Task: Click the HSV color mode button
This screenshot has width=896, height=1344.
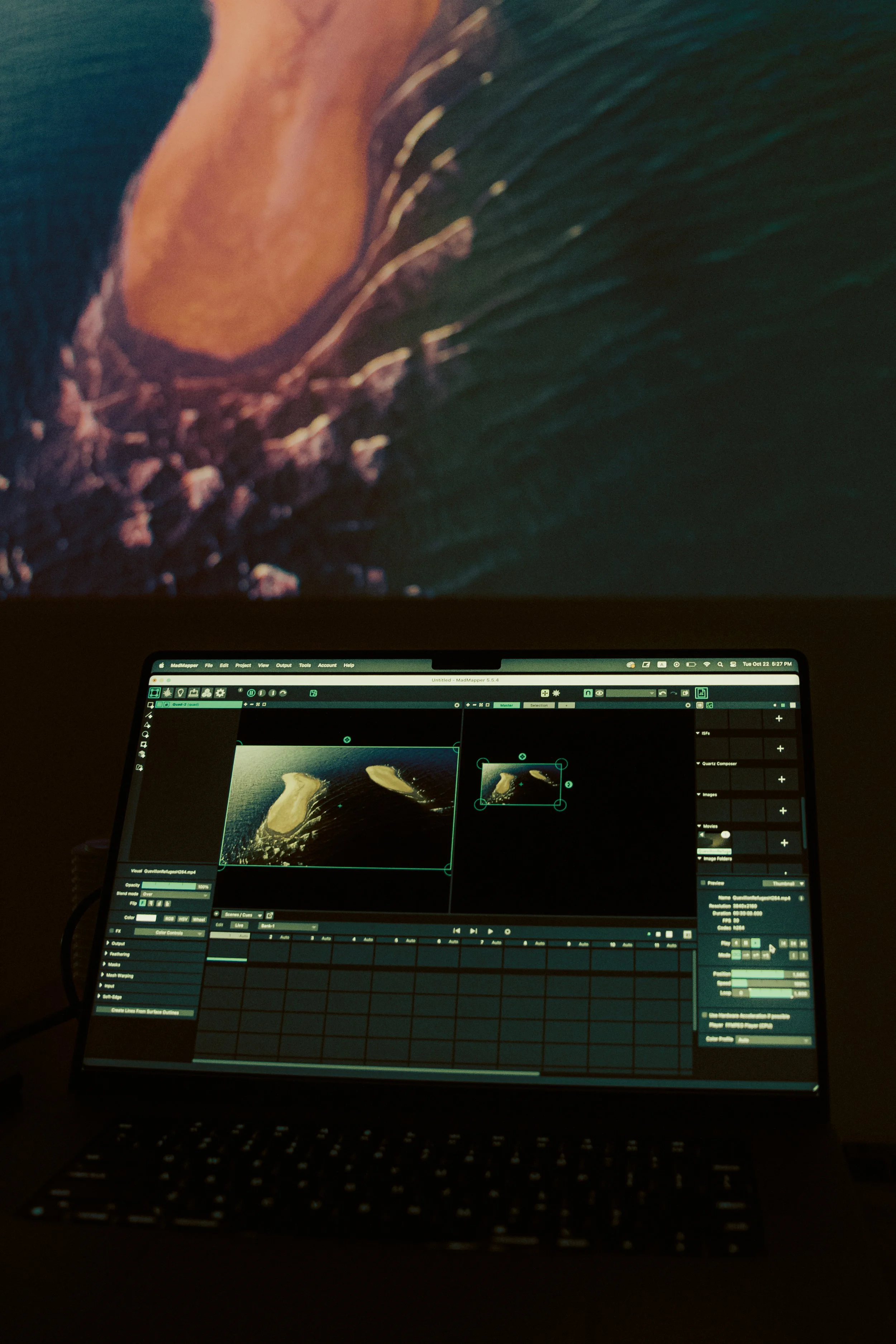Action: (x=184, y=919)
